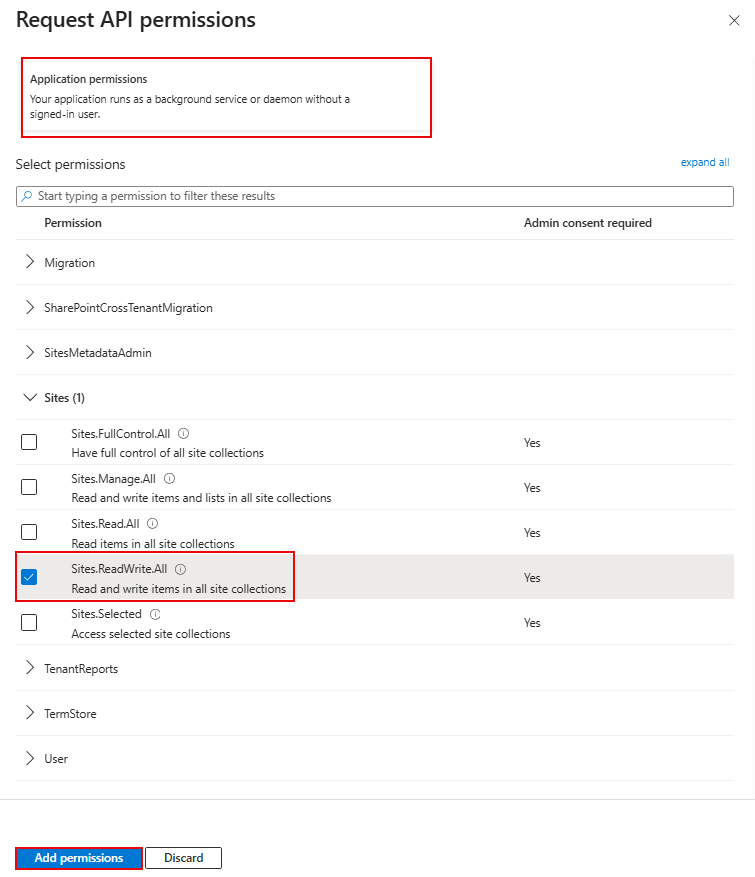This screenshot has height=877, width=755.
Task: Expand the Migration permission group
Action: (30, 262)
